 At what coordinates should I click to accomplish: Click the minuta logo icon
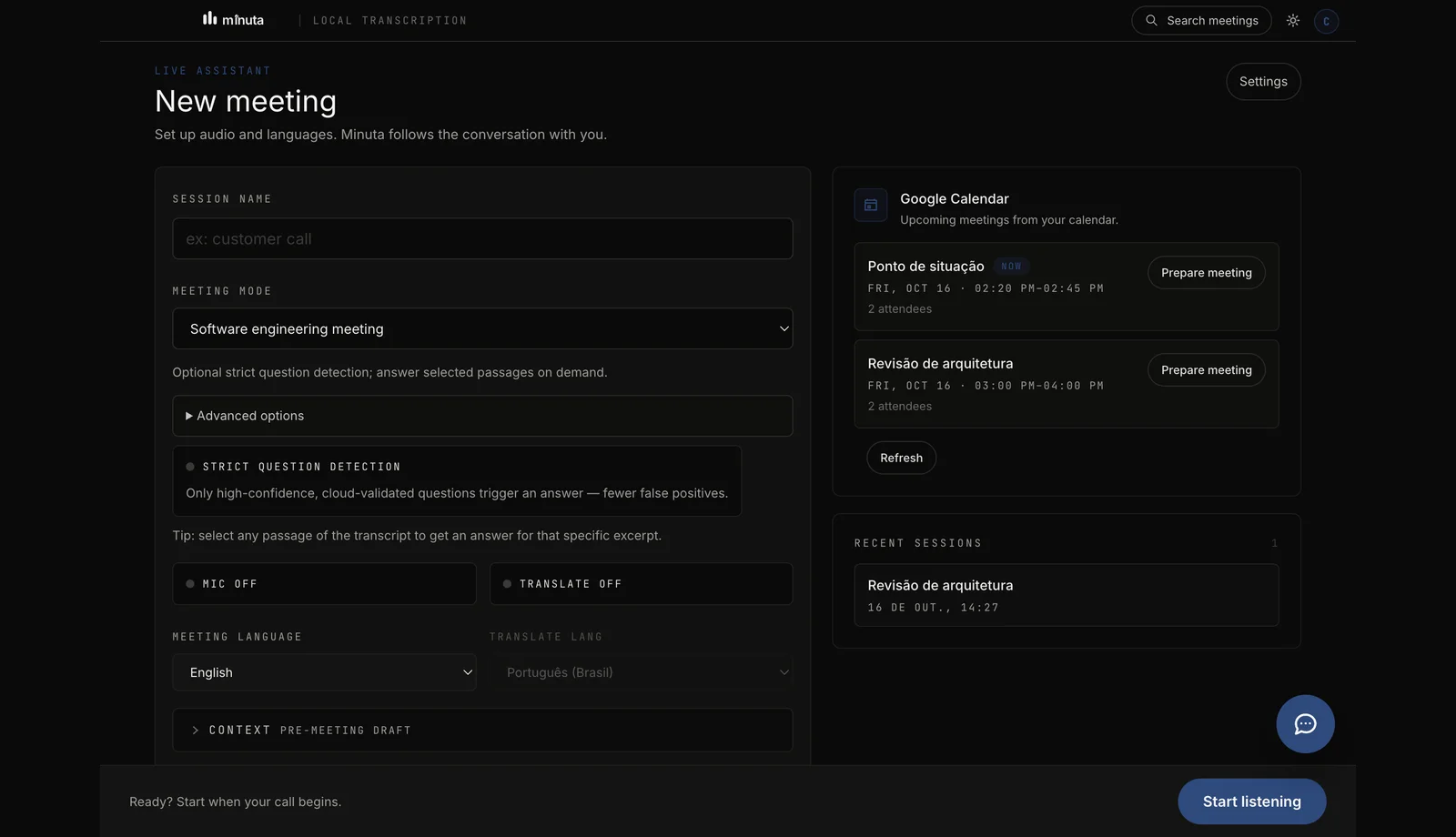209,18
